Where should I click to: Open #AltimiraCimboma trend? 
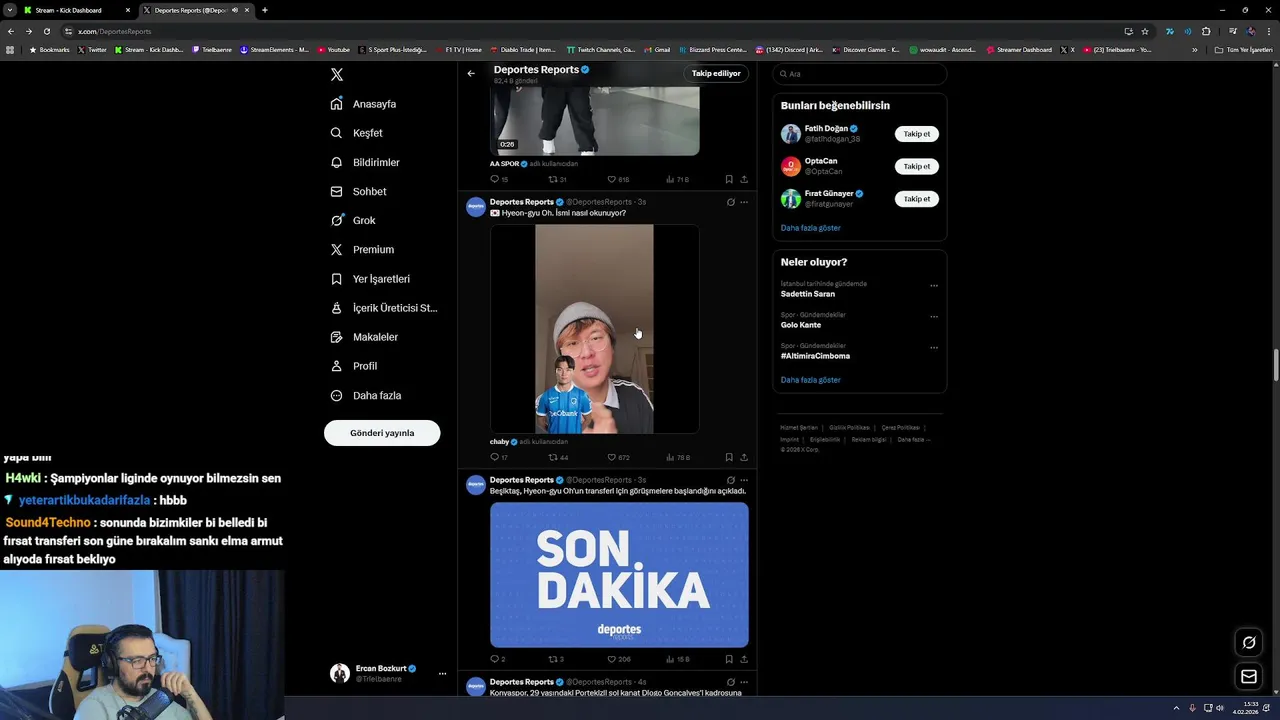(815, 356)
